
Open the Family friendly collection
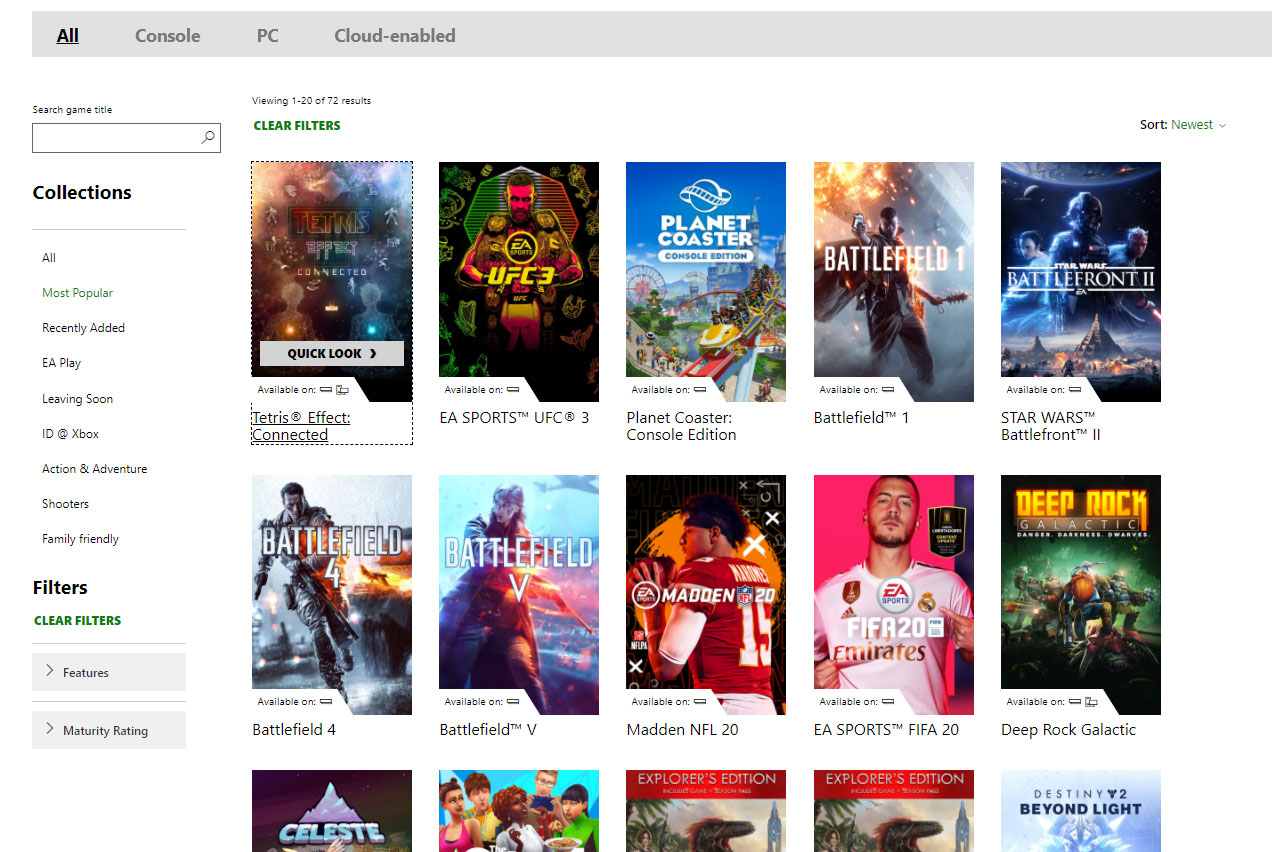[x=80, y=539]
